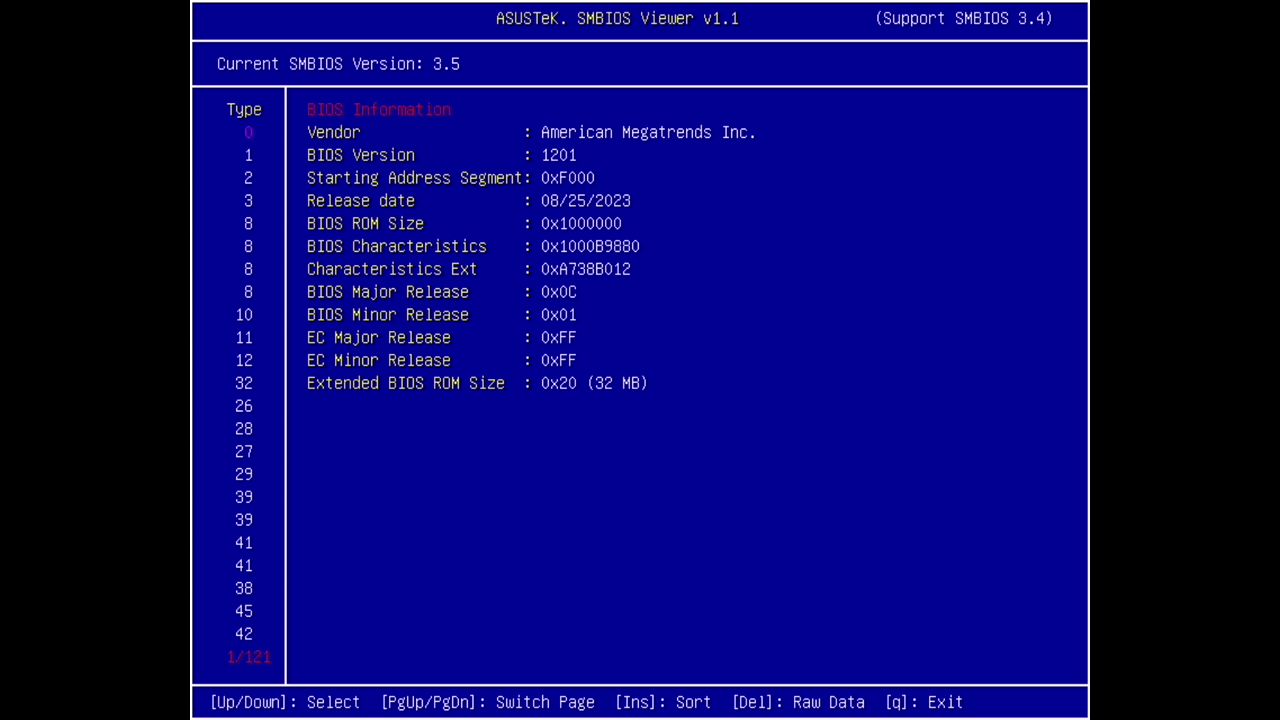Select type 12 in the Type list
Image resolution: width=1280 pixels, height=720 pixels.
point(244,360)
